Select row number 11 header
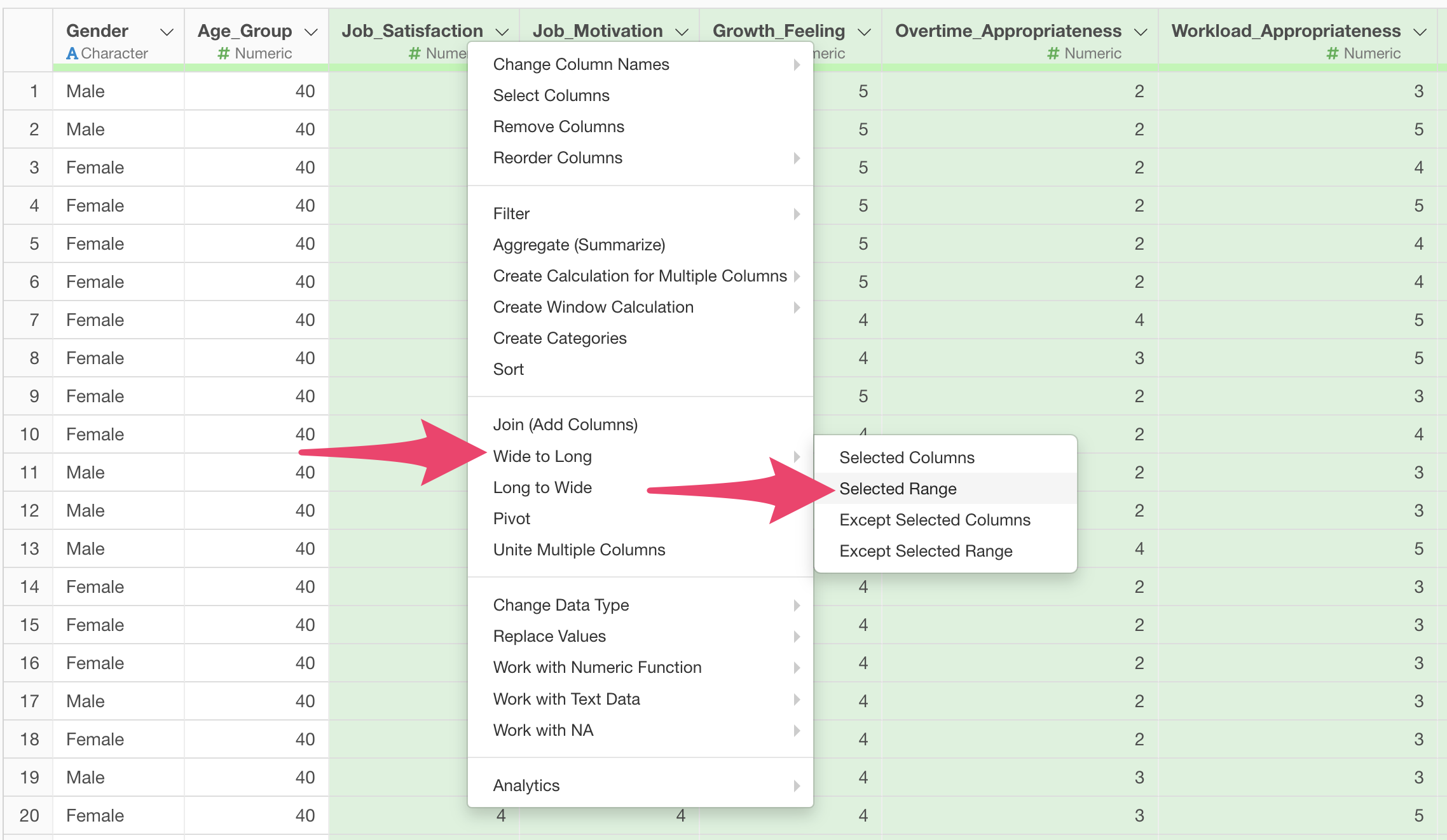This screenshot has width=1447, height=840. pos(29,472)
